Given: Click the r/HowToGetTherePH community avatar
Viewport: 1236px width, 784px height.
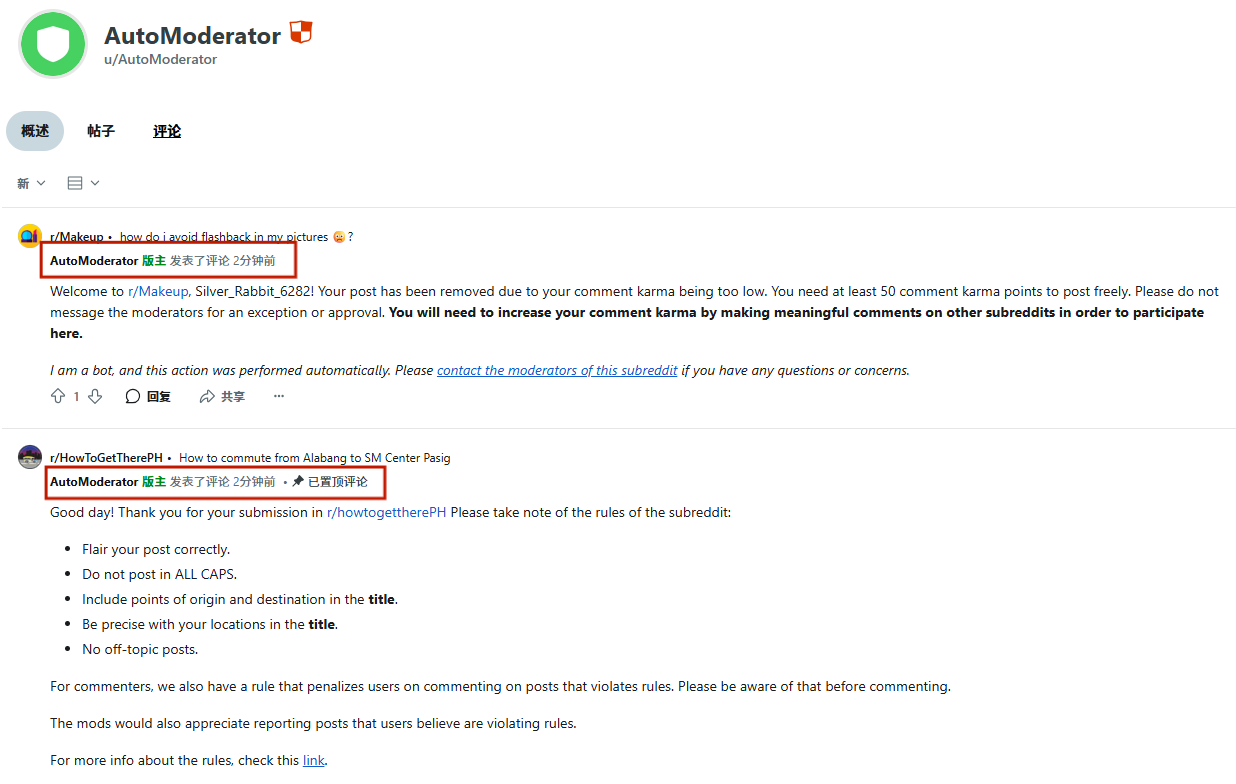Looking at the screenshot, I should click(30, 458).
